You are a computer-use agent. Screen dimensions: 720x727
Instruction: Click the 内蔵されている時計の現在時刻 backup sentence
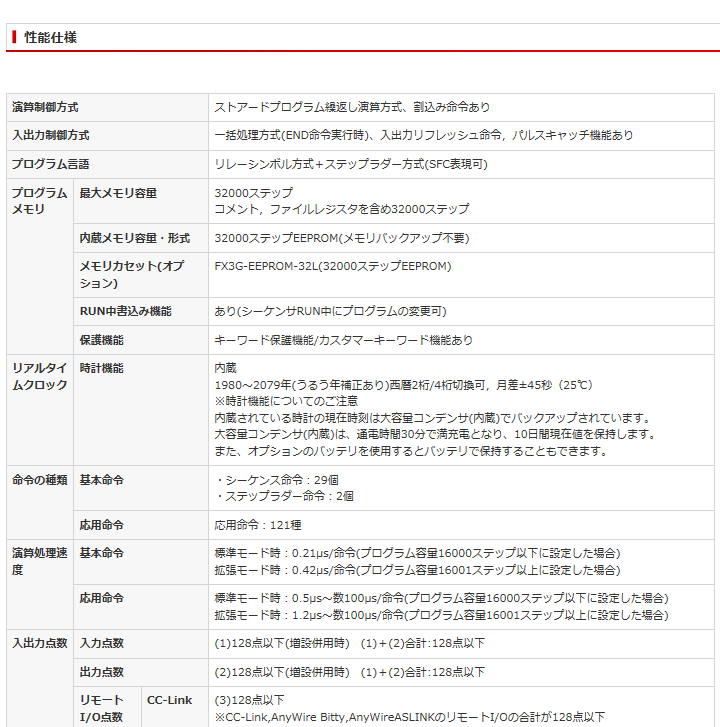pos(433,418)
